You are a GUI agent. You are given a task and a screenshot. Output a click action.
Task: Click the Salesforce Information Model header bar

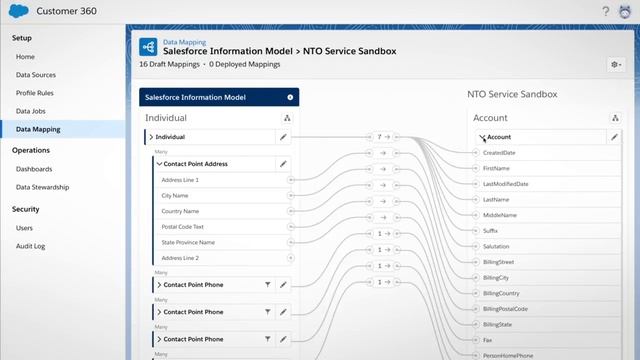pos(219,97)
